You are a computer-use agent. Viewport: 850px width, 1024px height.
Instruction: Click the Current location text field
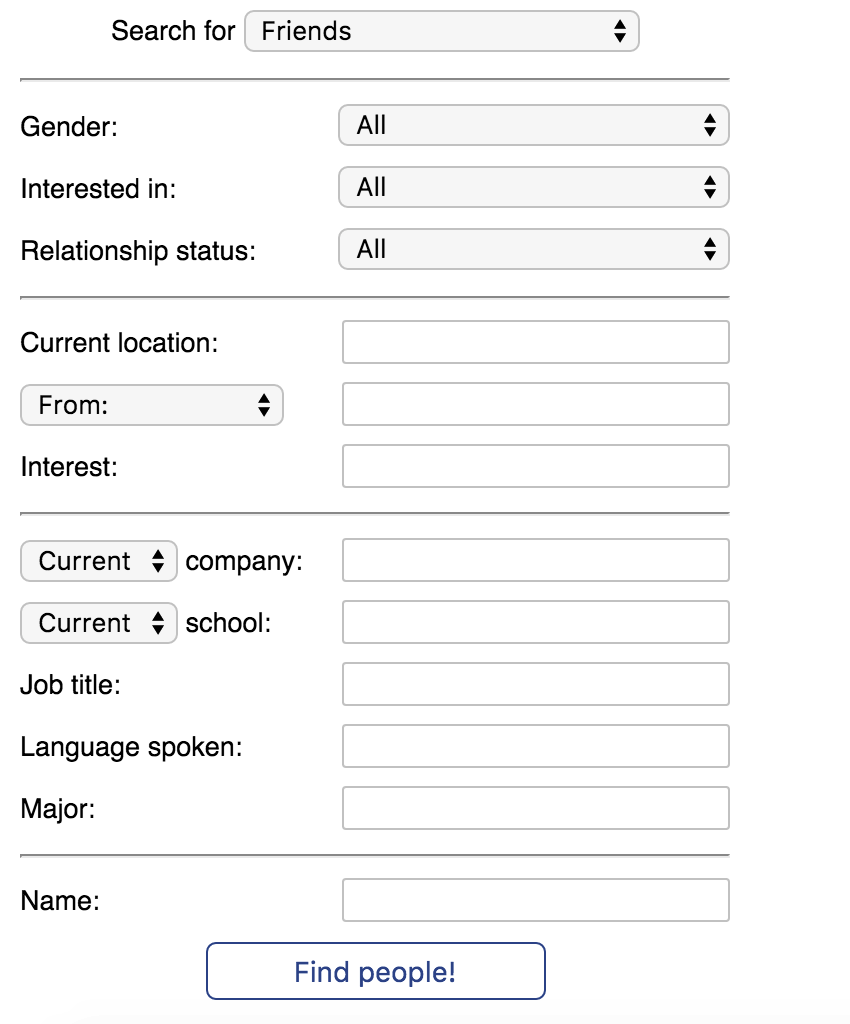coord(535,343)
